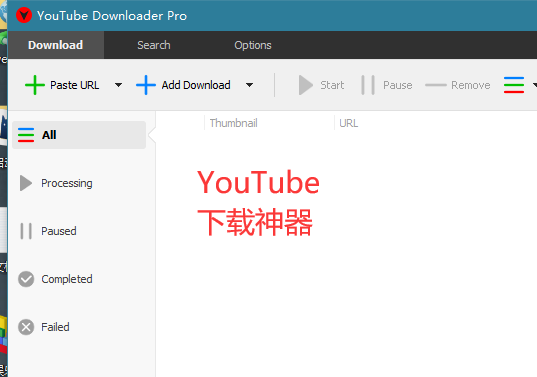Click the Add Download button label
This screenshot has height=377, width=537.
[196, 85]
